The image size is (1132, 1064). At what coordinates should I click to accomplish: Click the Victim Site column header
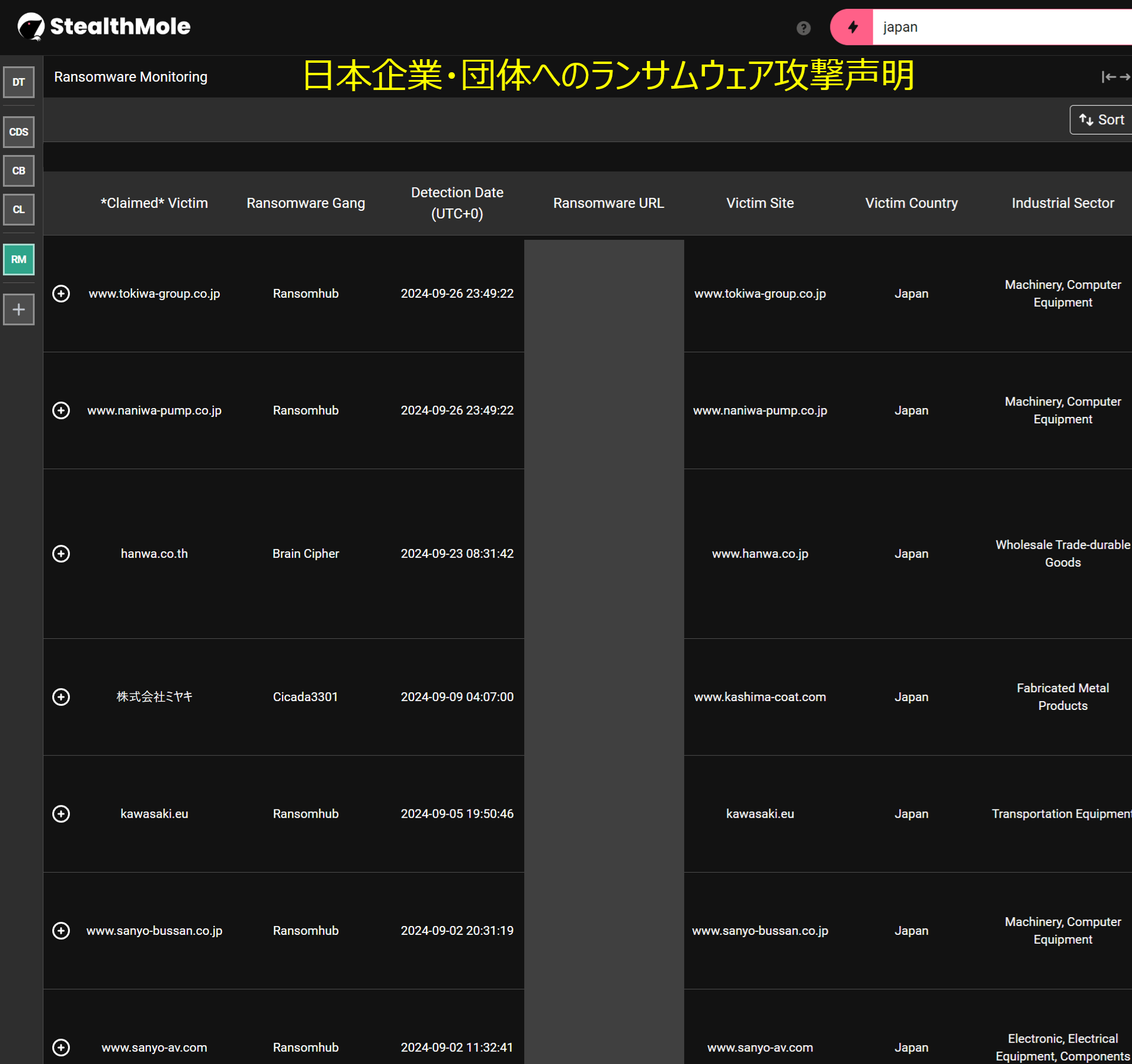[x=760, y=203]
